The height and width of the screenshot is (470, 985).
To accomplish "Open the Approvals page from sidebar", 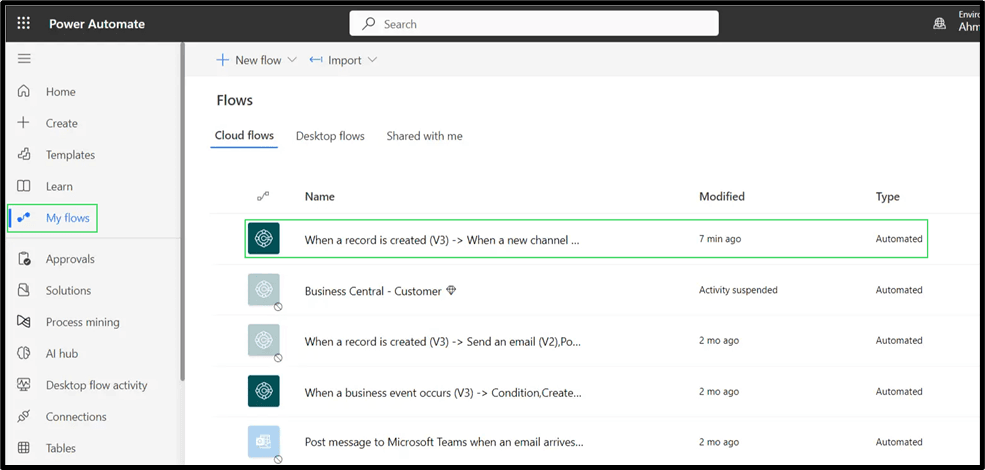I will click(x=70, y=259).
